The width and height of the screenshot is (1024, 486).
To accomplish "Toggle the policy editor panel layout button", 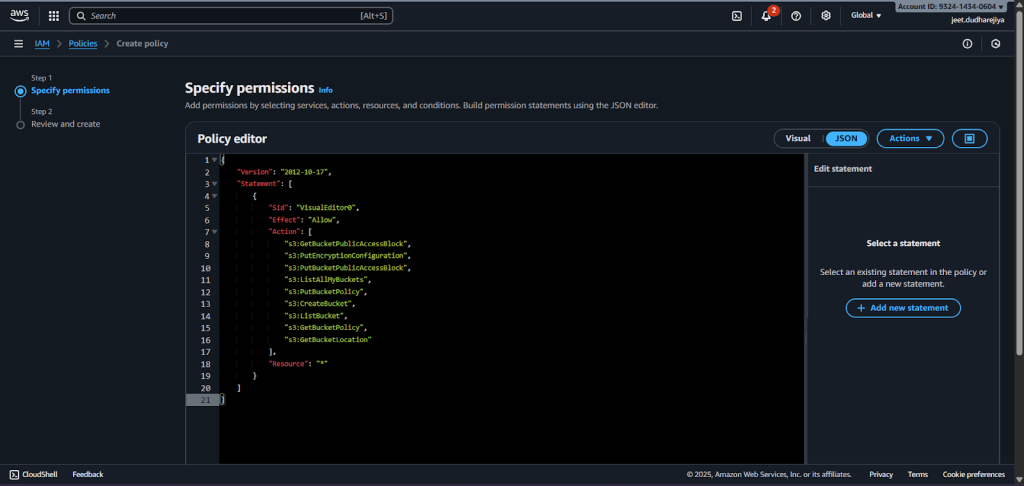I will tap(970, 138).
